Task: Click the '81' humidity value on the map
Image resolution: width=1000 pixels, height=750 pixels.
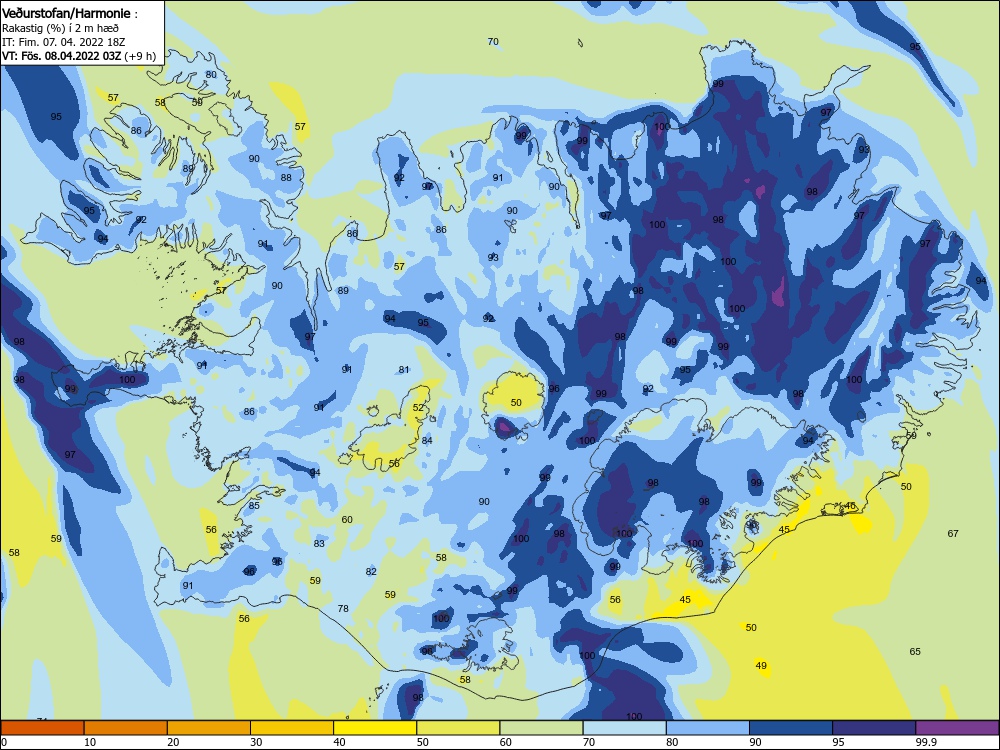Action: click(x=404, y=370)
